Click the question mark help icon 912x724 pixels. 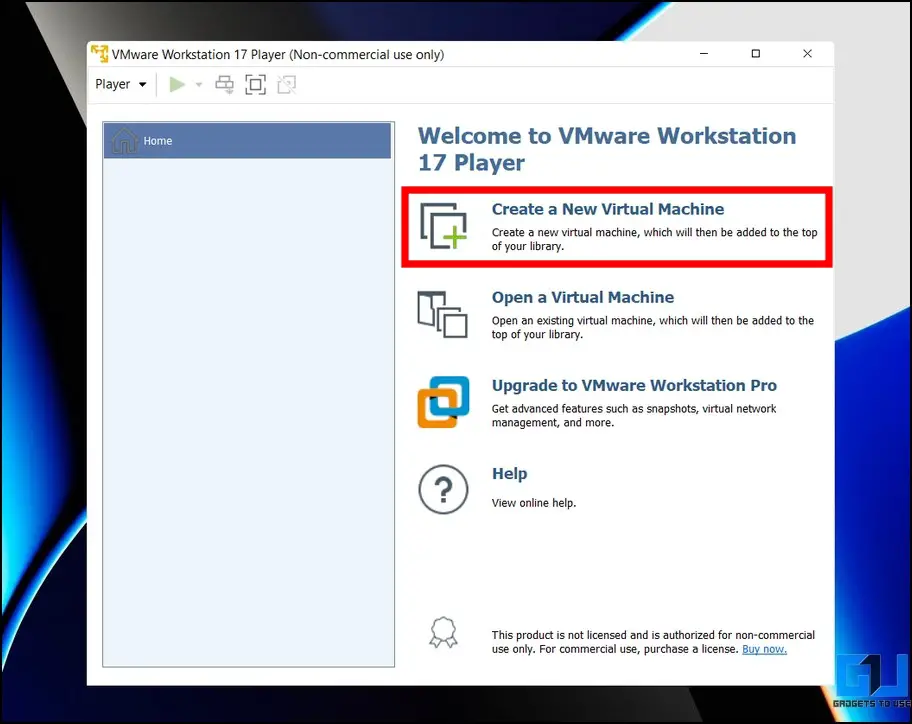(443, 489)
